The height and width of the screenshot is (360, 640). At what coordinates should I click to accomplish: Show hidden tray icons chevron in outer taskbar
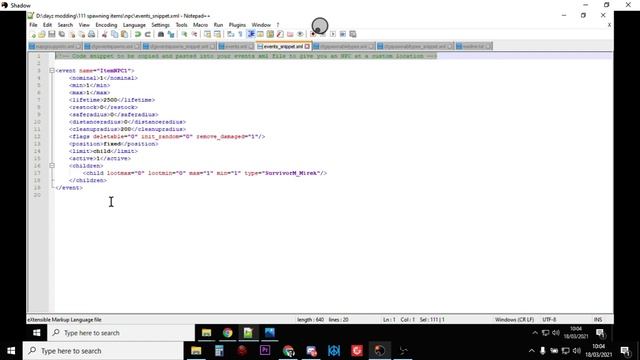pyautogui.click(x=531, y=351)
